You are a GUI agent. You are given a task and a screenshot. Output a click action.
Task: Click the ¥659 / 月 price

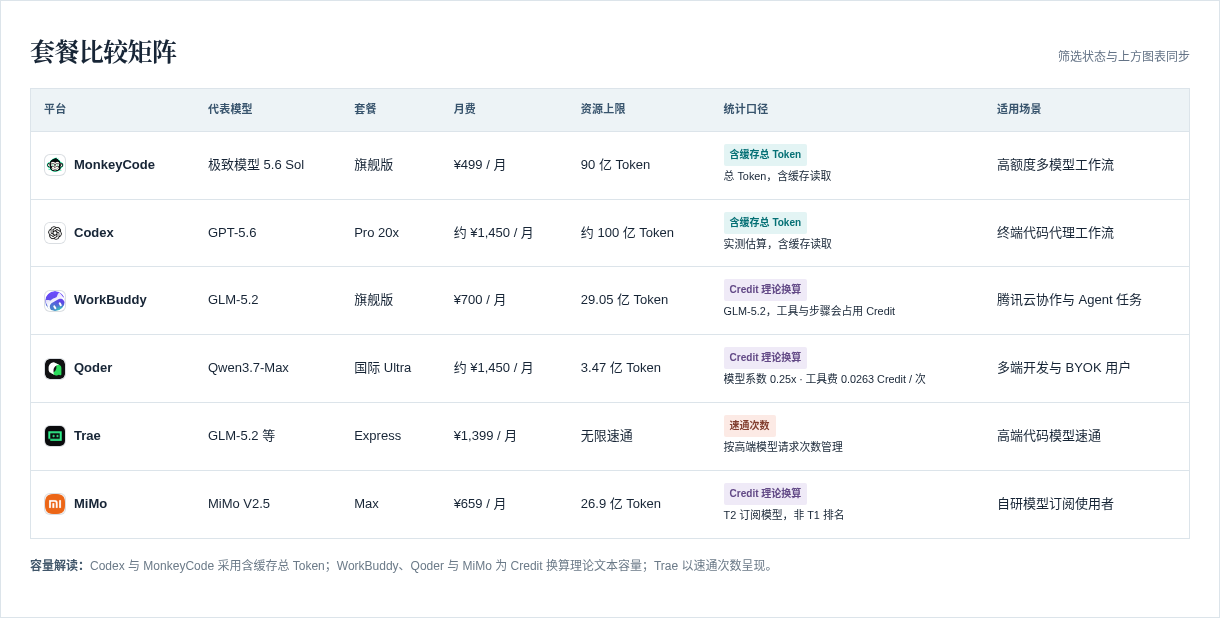click(480, 504)
